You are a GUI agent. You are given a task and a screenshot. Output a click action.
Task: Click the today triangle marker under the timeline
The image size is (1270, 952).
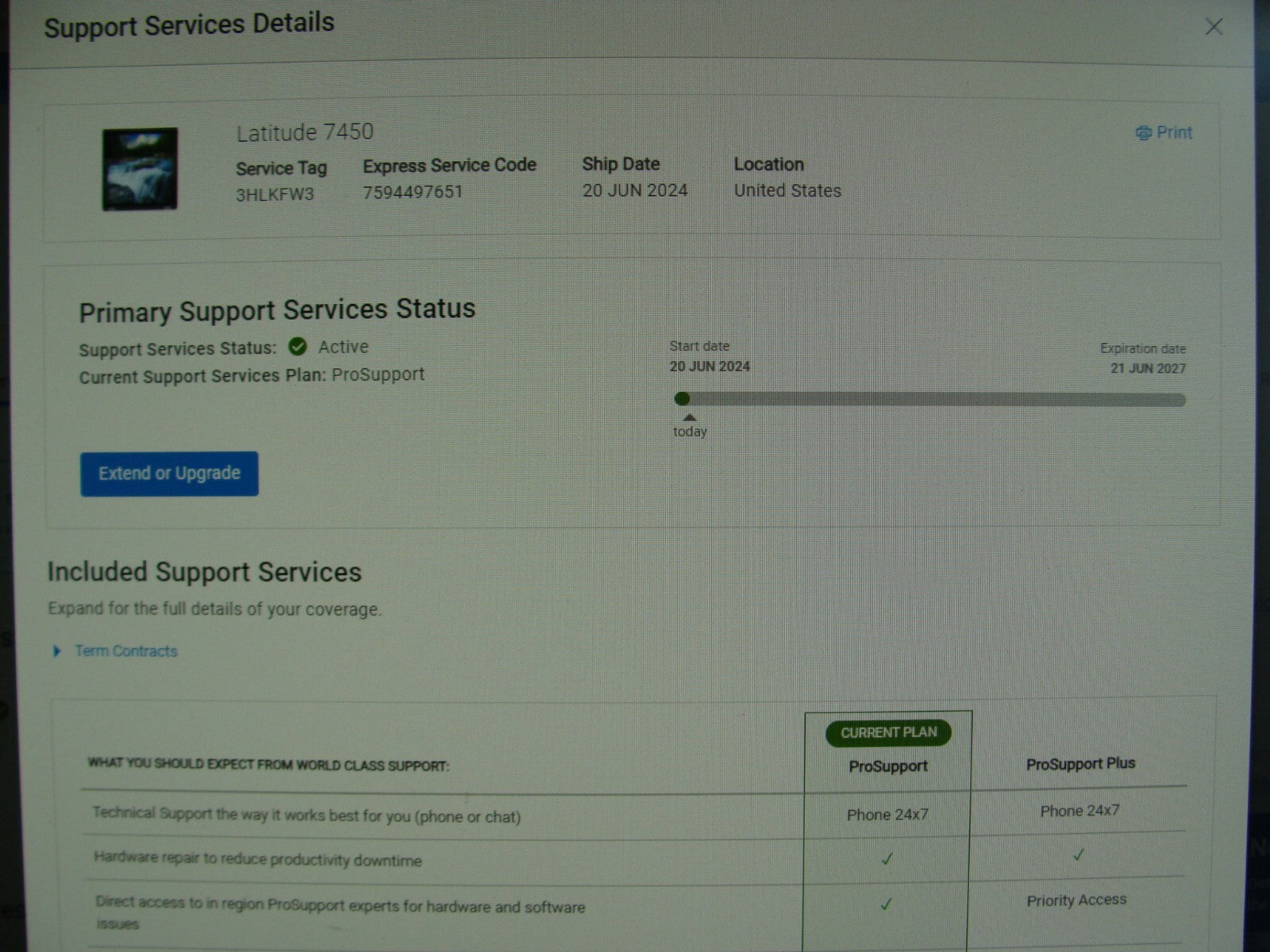coord(690,417)
